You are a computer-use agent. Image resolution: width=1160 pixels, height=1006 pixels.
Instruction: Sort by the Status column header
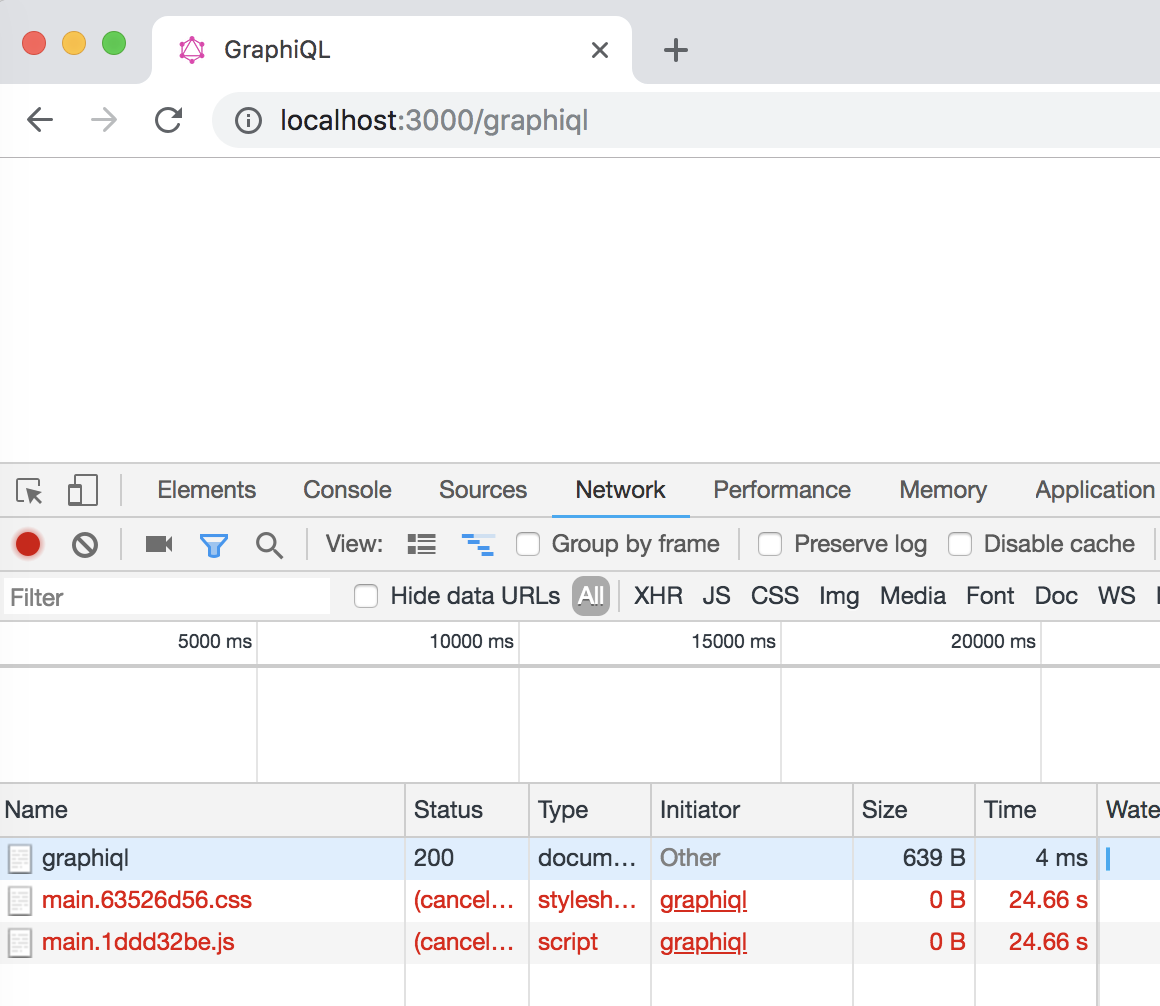pyautogui.click(x=467, y=810)
